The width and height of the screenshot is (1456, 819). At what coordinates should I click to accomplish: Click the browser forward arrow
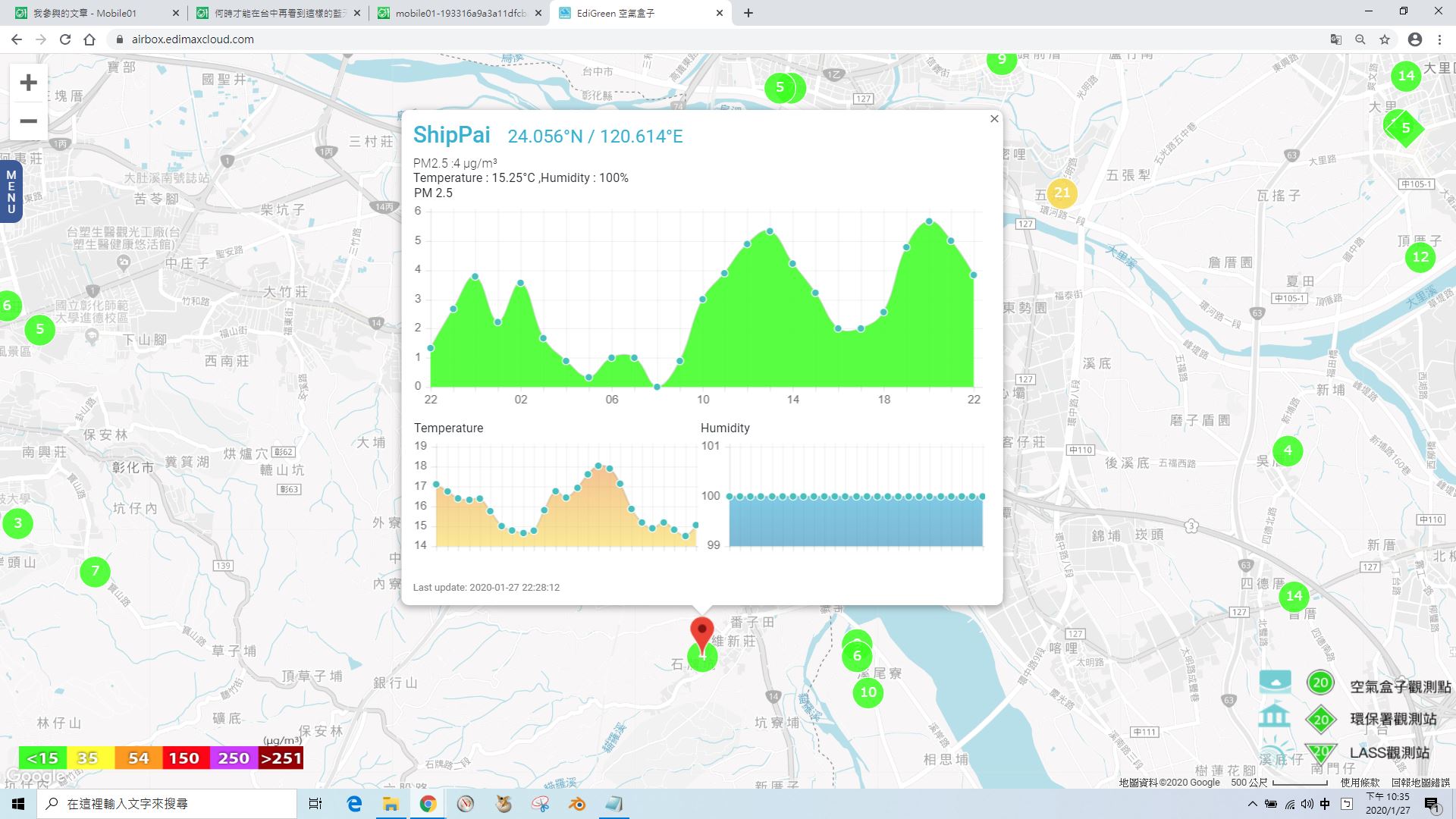pyautogui.click(x=41, y=39)
